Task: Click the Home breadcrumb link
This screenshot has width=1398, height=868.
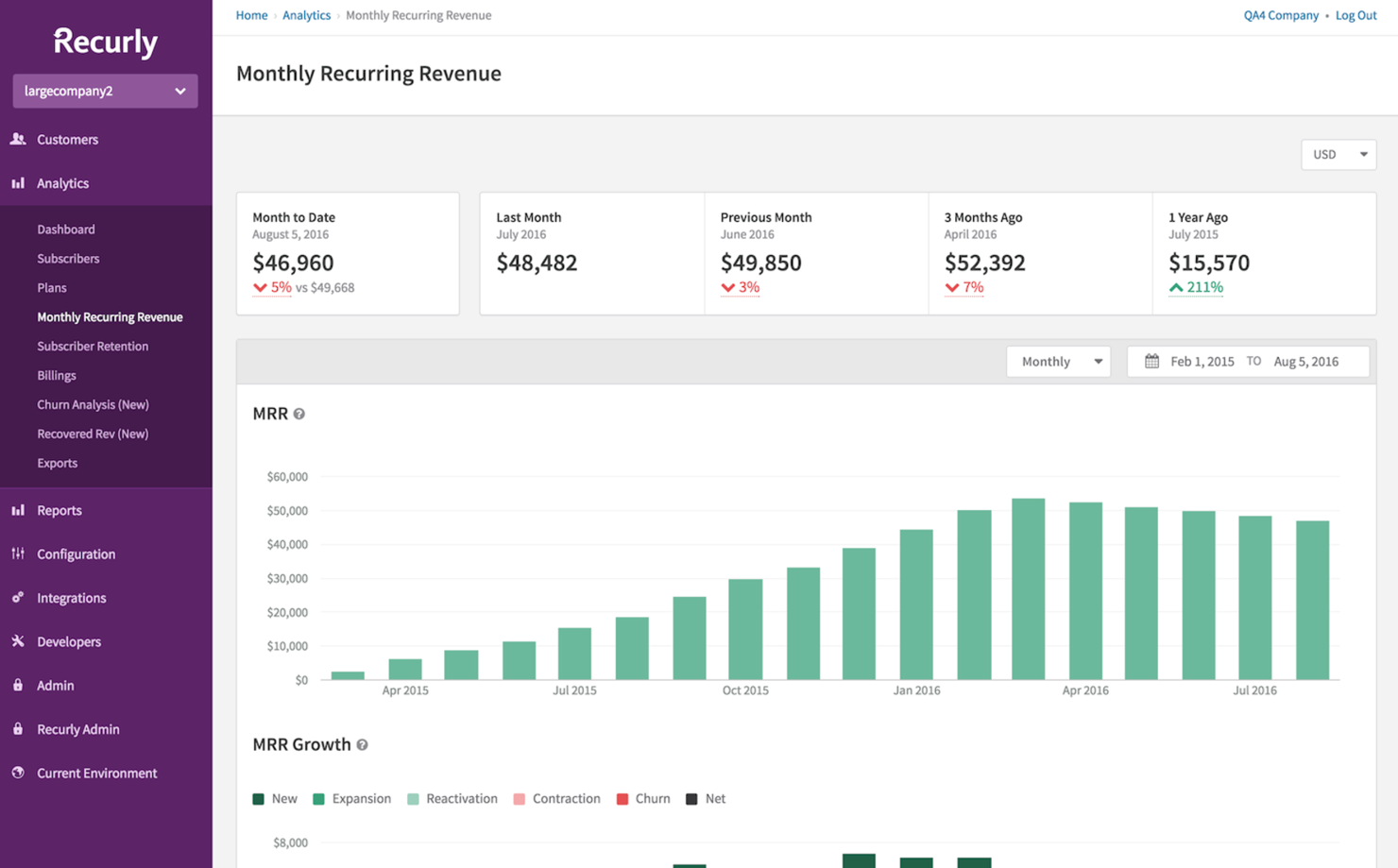Action: pos(251,15)
